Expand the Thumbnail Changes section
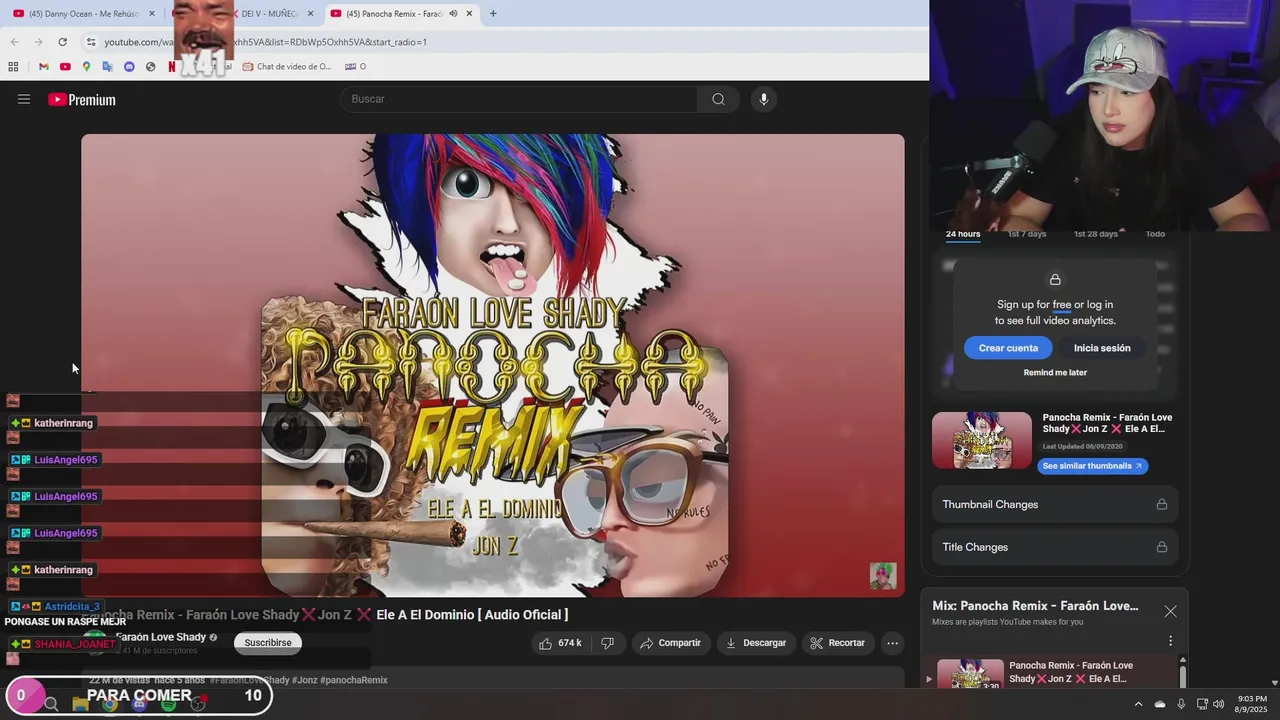The width and height of the screenshot is (1280, 720). 1055,505
